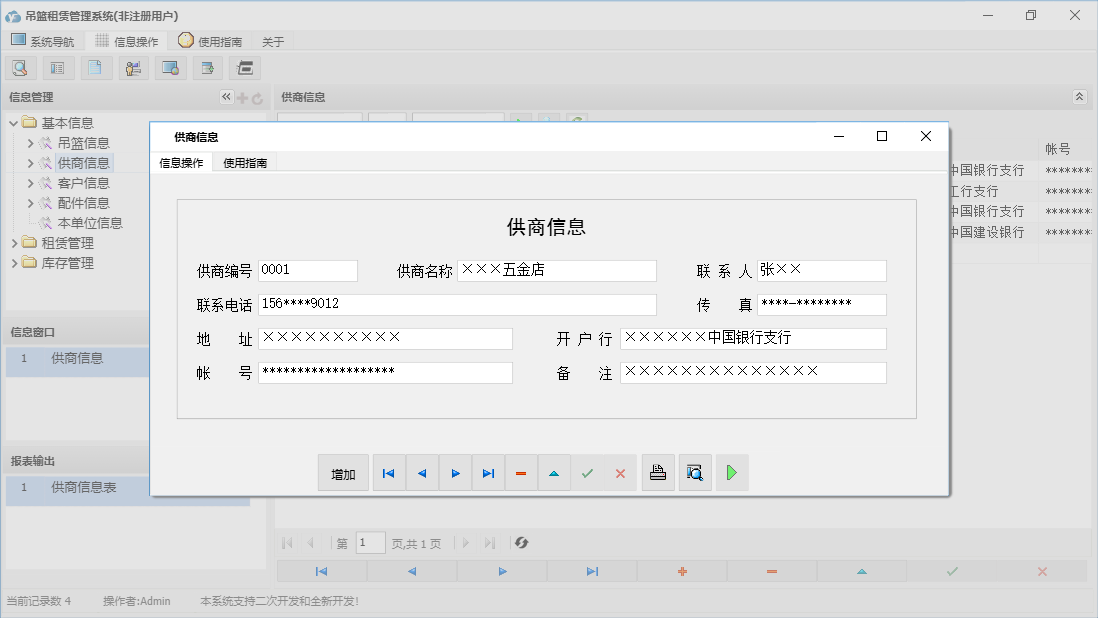The image size is (1098, 618).
Task: Collapse the 信息管理 panel with double chevron
Action: (226, 97)
